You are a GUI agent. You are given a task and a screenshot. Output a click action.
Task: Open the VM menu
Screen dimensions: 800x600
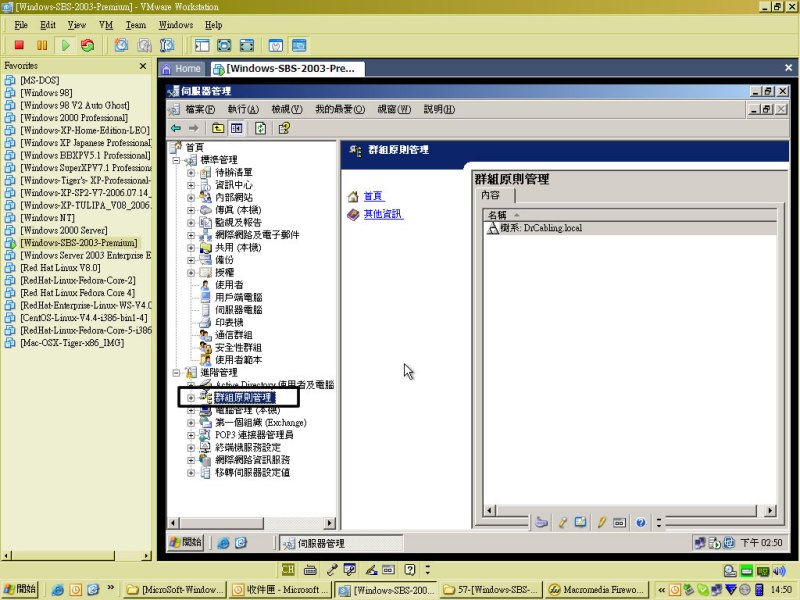click(106, 25)
